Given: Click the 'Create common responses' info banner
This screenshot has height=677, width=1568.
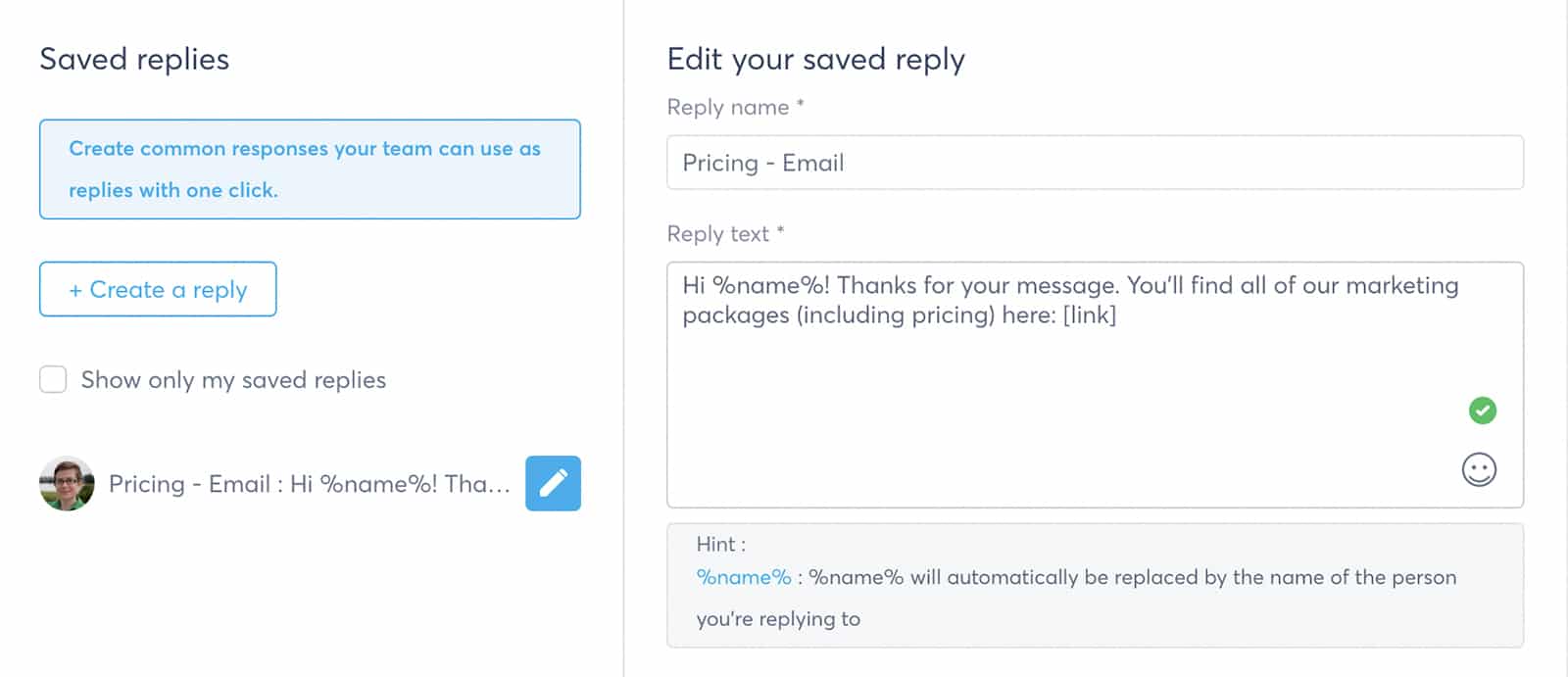Looking at the screenshot, I should tap(310, 169).
